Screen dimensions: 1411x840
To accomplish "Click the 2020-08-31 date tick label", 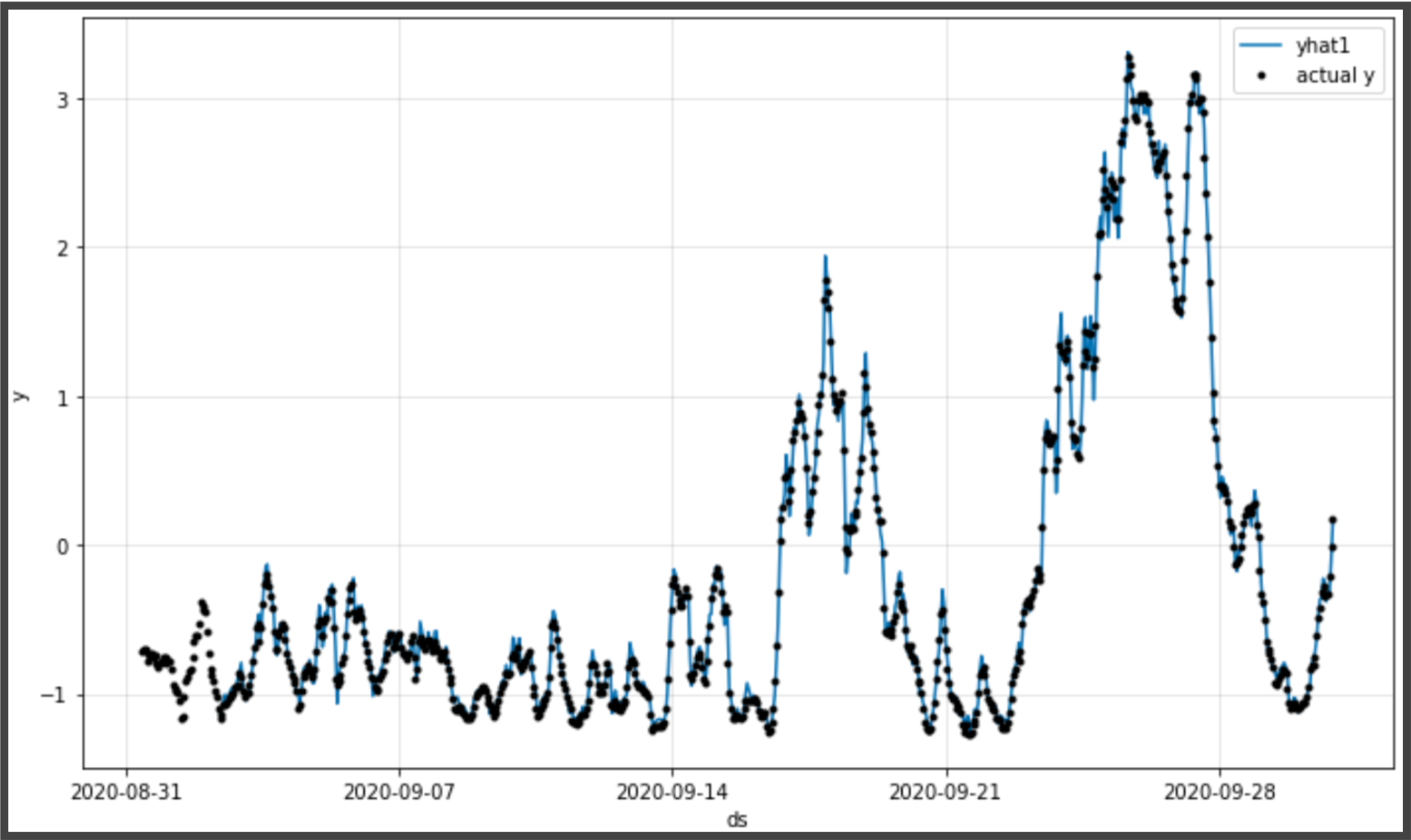I will [126, 792].
